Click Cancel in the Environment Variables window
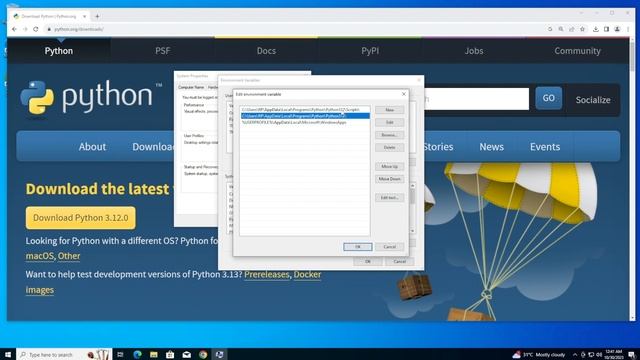 400,261
